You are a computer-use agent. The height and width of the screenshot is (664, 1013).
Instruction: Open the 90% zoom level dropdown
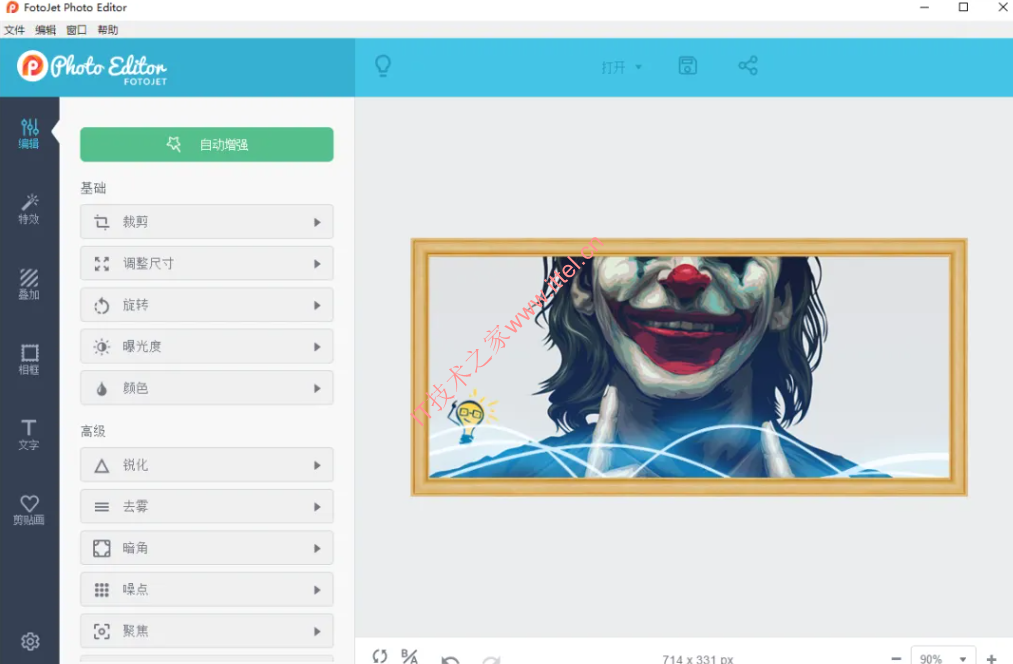pyautogui.click(x=943, y=656)
